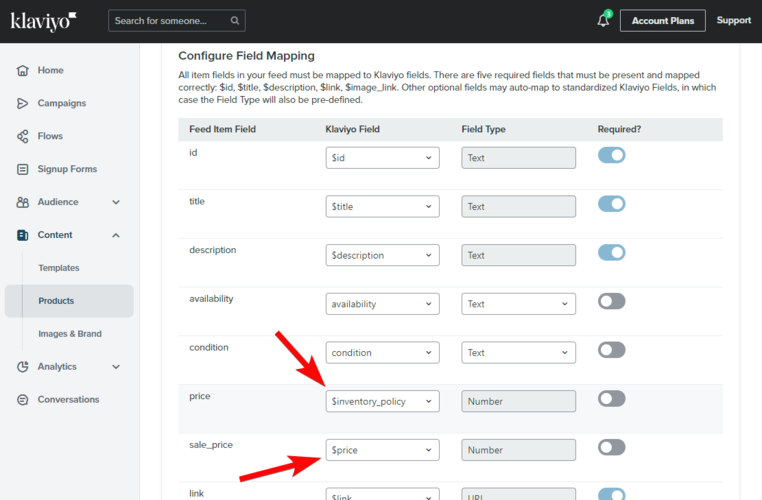The height and width of the screenshot is (500, 762).
Task: Click the Account Plans button
Action: [x=662, y=21]
